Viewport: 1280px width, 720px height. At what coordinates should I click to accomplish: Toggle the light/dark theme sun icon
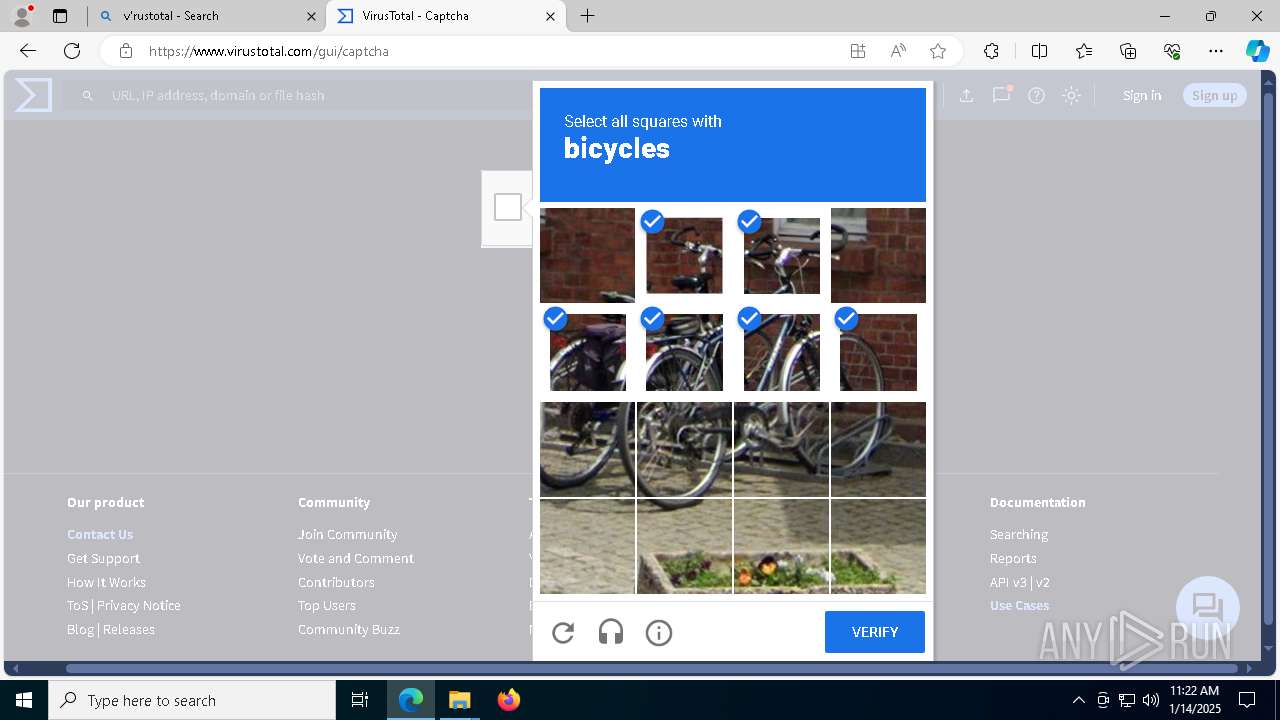click(x=1071, y=95)
